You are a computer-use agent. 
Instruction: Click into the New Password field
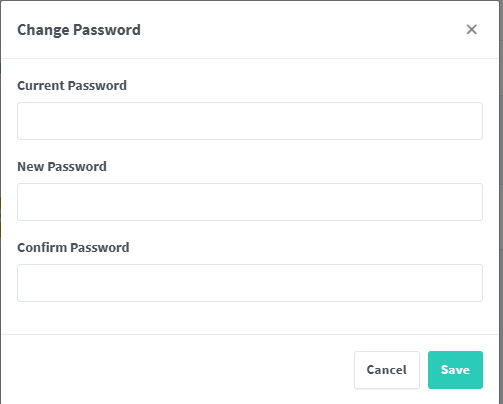click(250, 202)
